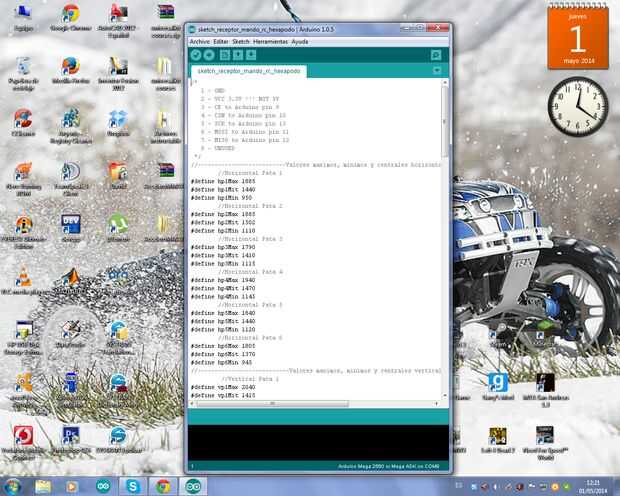This screenshot has height=496, width=620.
Task: Click the line '#define hp1Min 950'
Action: pos(221,198)
